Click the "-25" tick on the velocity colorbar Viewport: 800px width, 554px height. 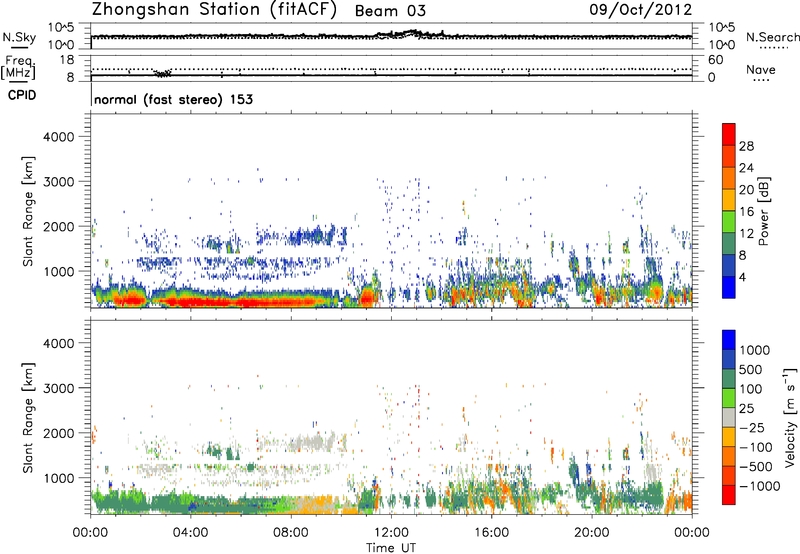[754, 427]
